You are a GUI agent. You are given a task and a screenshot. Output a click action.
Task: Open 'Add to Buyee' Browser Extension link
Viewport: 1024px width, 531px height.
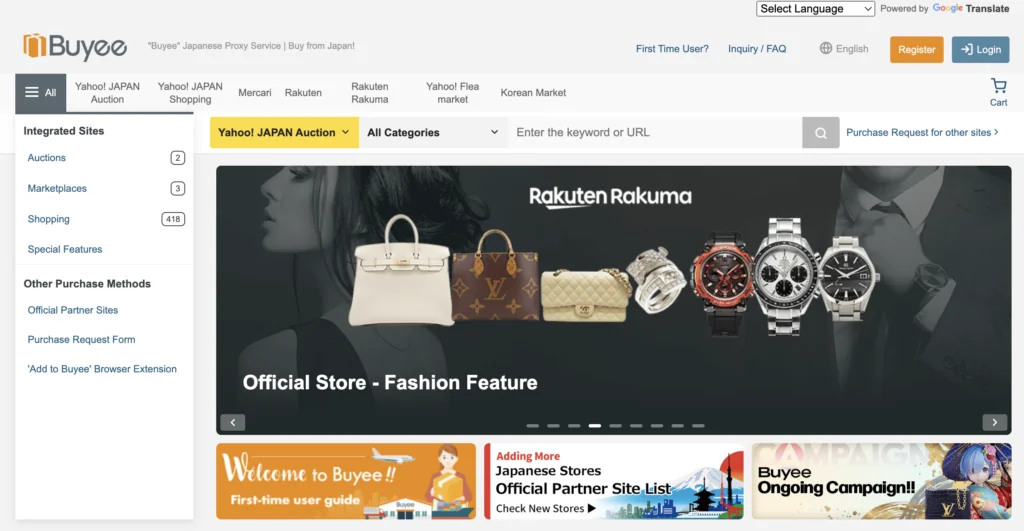(x=102, y=369)
